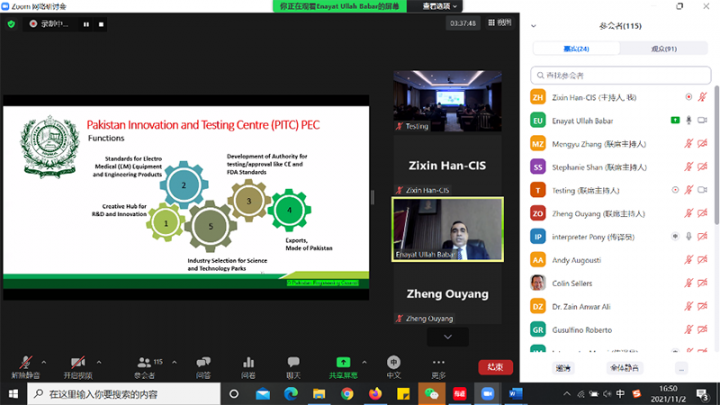This screenshot has width=720, height=405.
Task: Open Microsoft Edge from the taskbar
Action: [291, 394]
